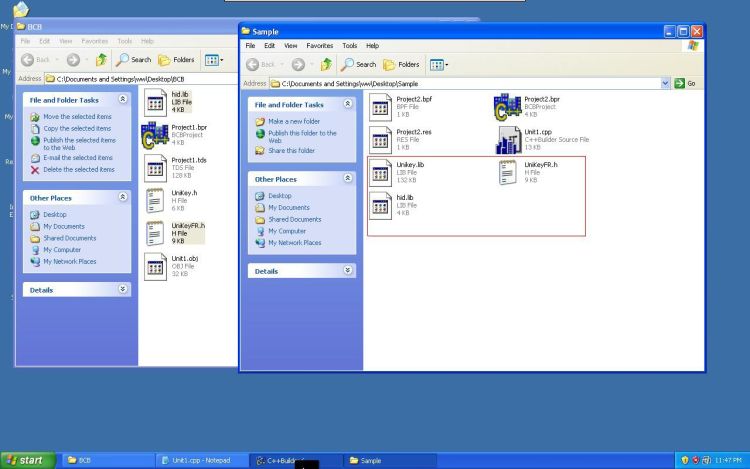Click Share this folder link
The image size is (750, 469).
point(291,151)
